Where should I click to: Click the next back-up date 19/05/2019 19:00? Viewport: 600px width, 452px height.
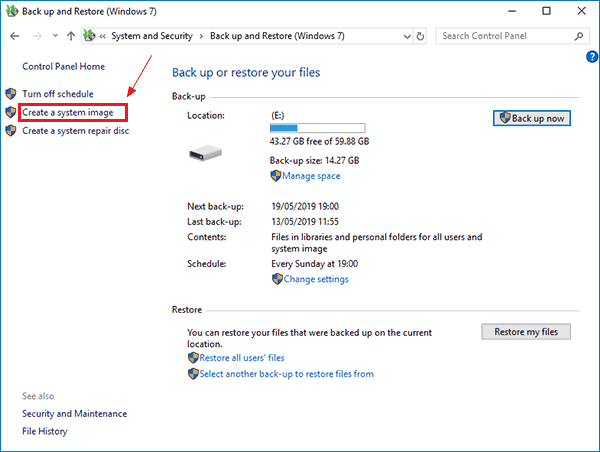coord(305,207)
